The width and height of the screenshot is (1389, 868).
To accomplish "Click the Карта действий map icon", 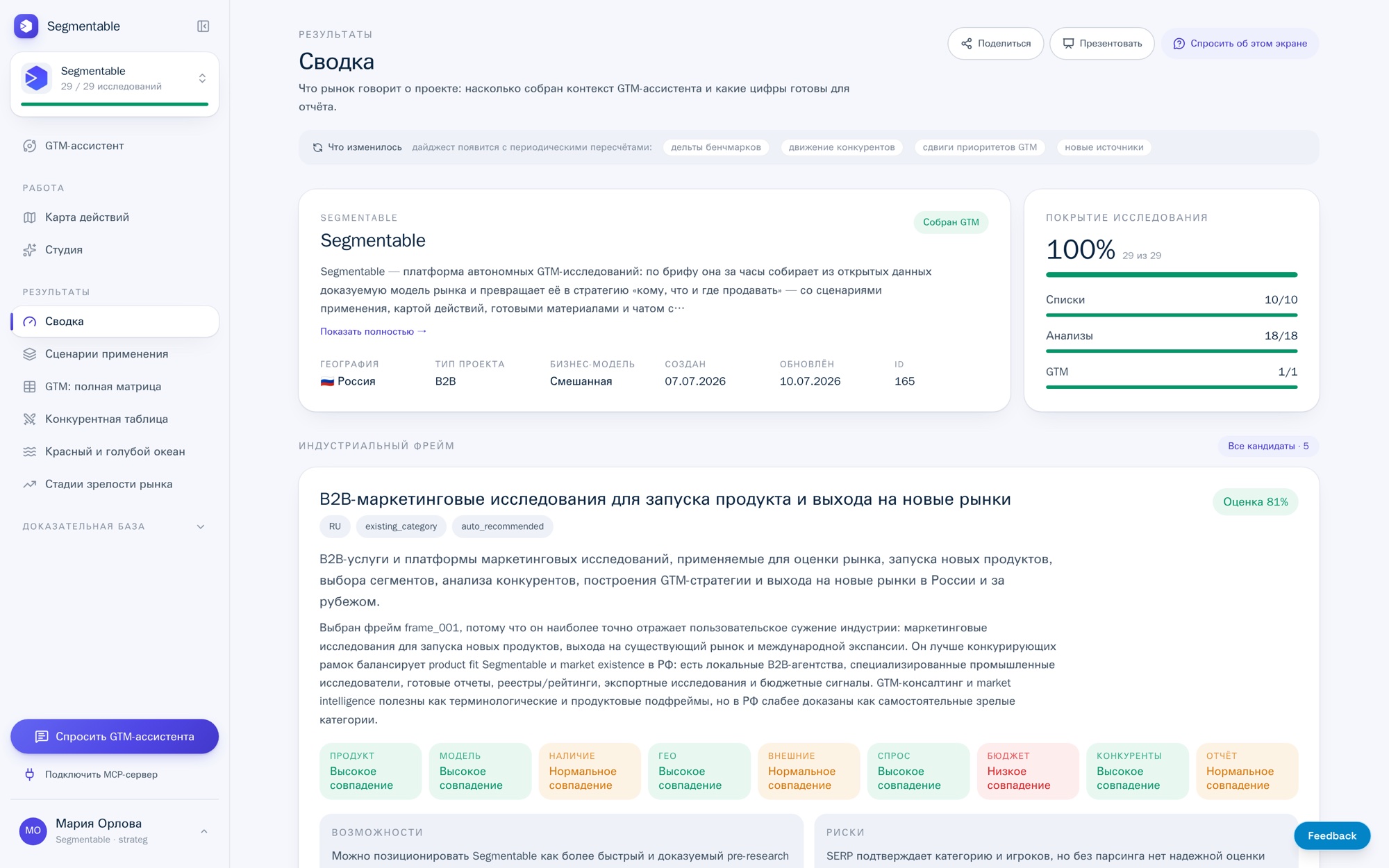I will (29, 217).
